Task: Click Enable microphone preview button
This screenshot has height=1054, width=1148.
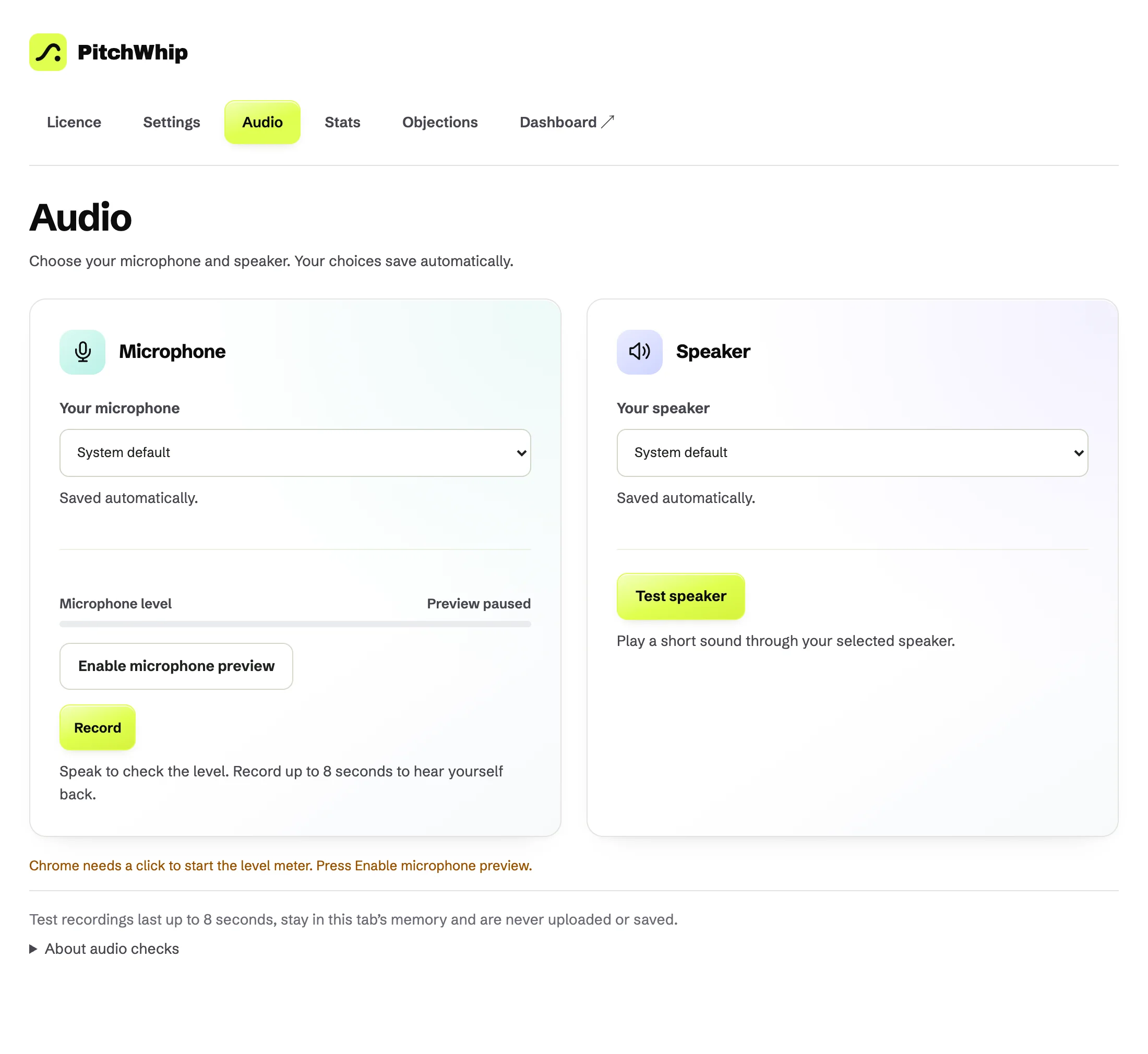Action: 176,666
